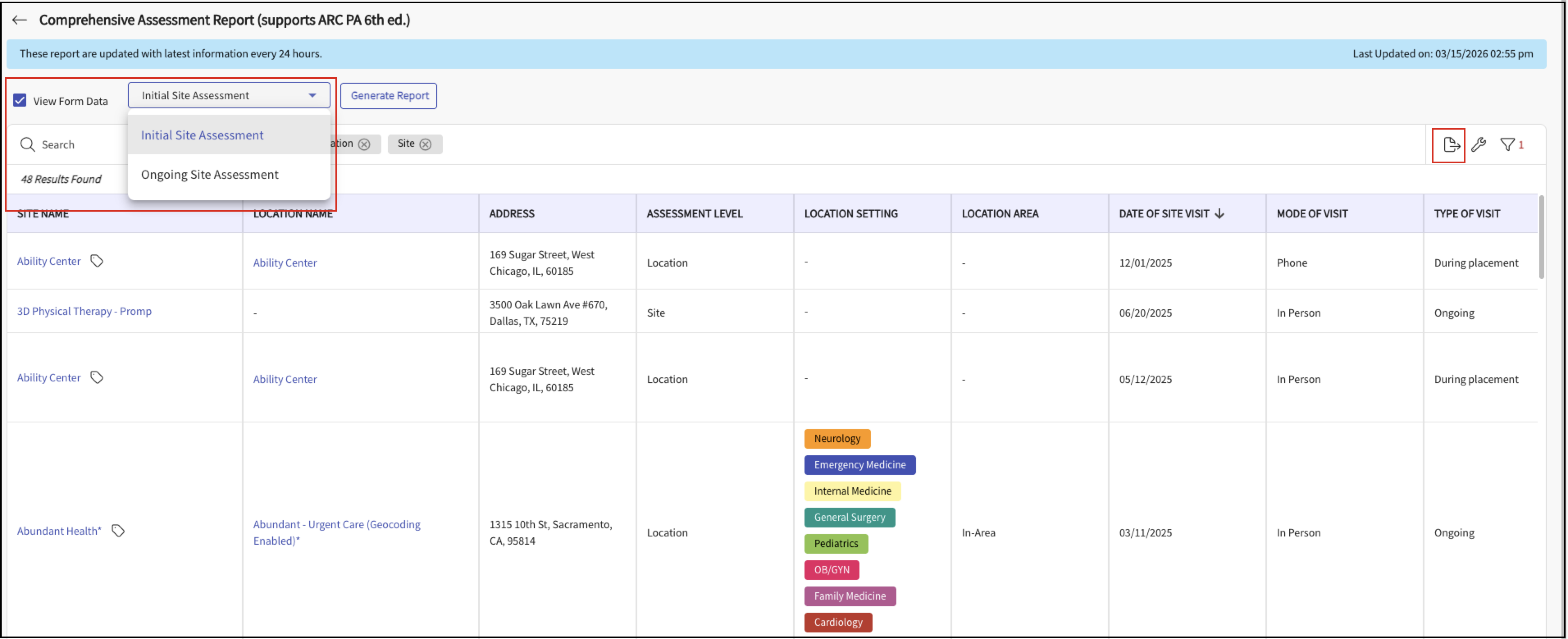The image size is (1568, 639).
Task: Click the table vertical scrollbar
Action: (x=1541, y=237)
